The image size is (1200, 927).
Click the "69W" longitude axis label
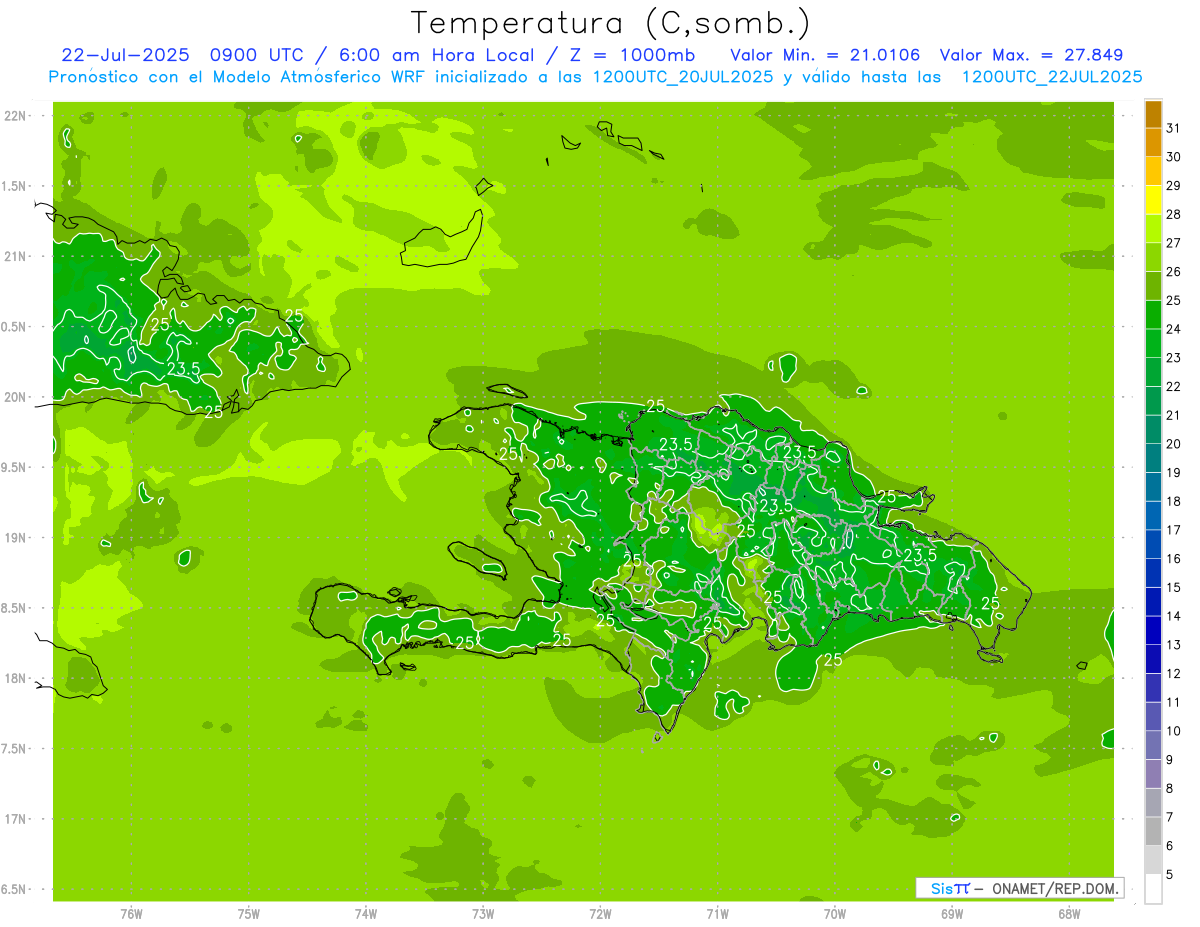952,914
